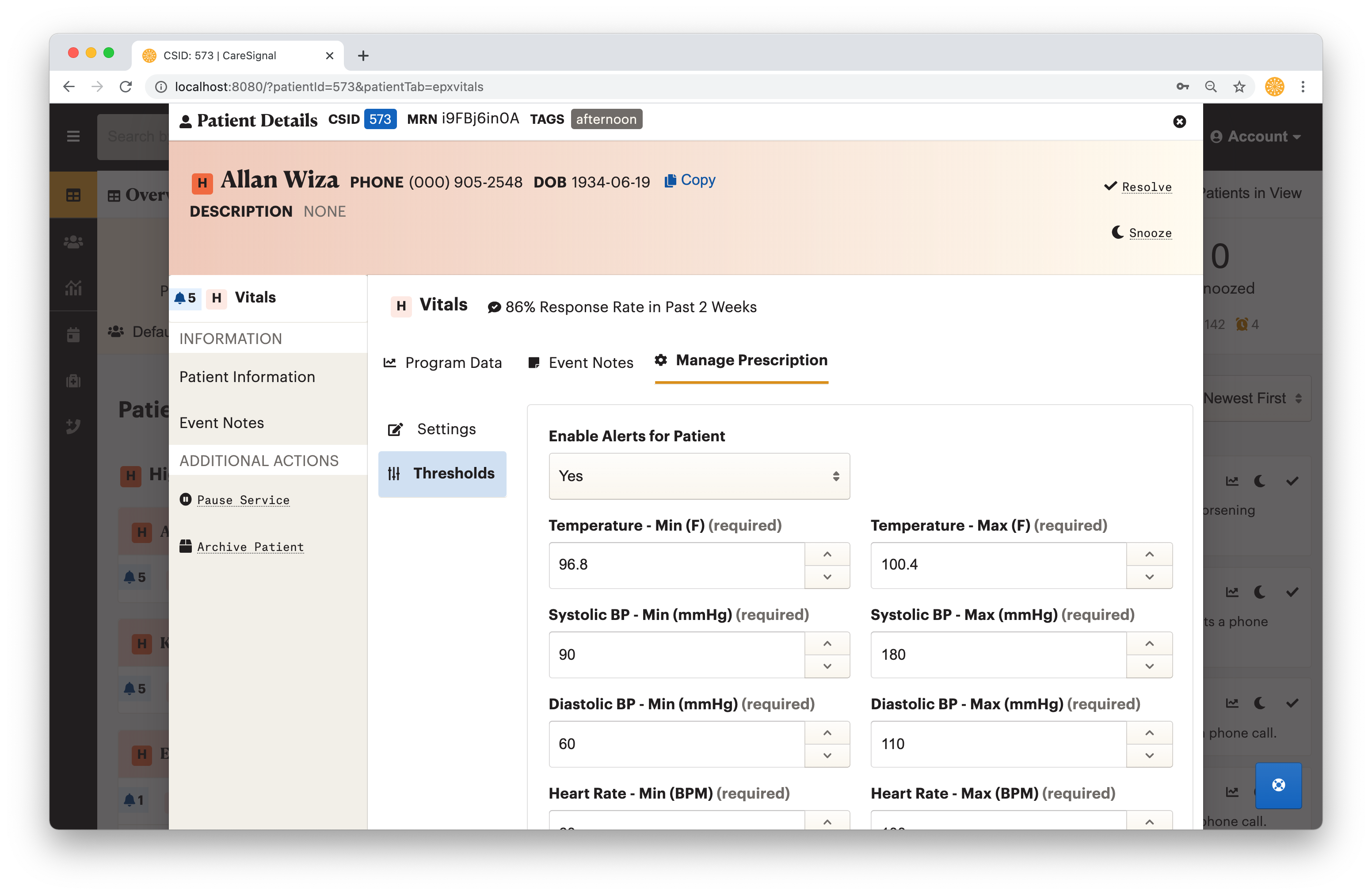Open Event Notes in left sidebar
Viewport: 1372px width, 895px height.
point(267,423)
